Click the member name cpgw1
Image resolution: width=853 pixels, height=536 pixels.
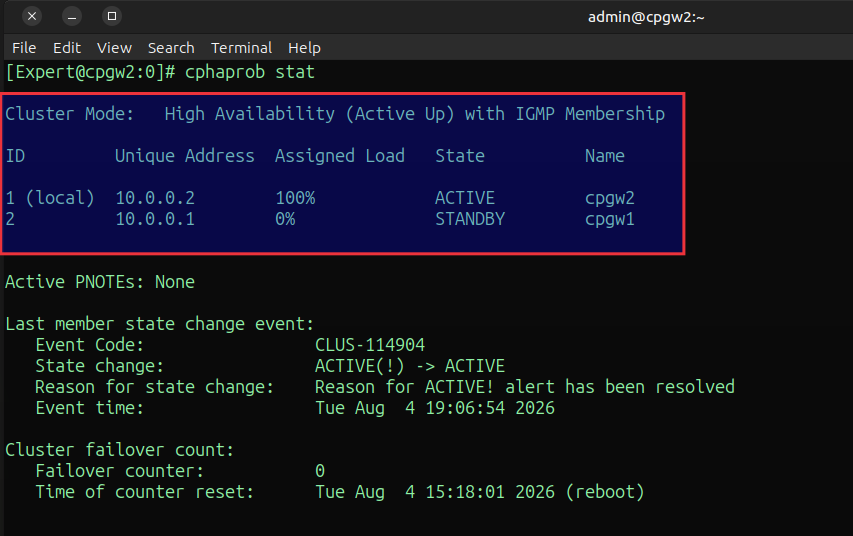[x=610, y=219]
